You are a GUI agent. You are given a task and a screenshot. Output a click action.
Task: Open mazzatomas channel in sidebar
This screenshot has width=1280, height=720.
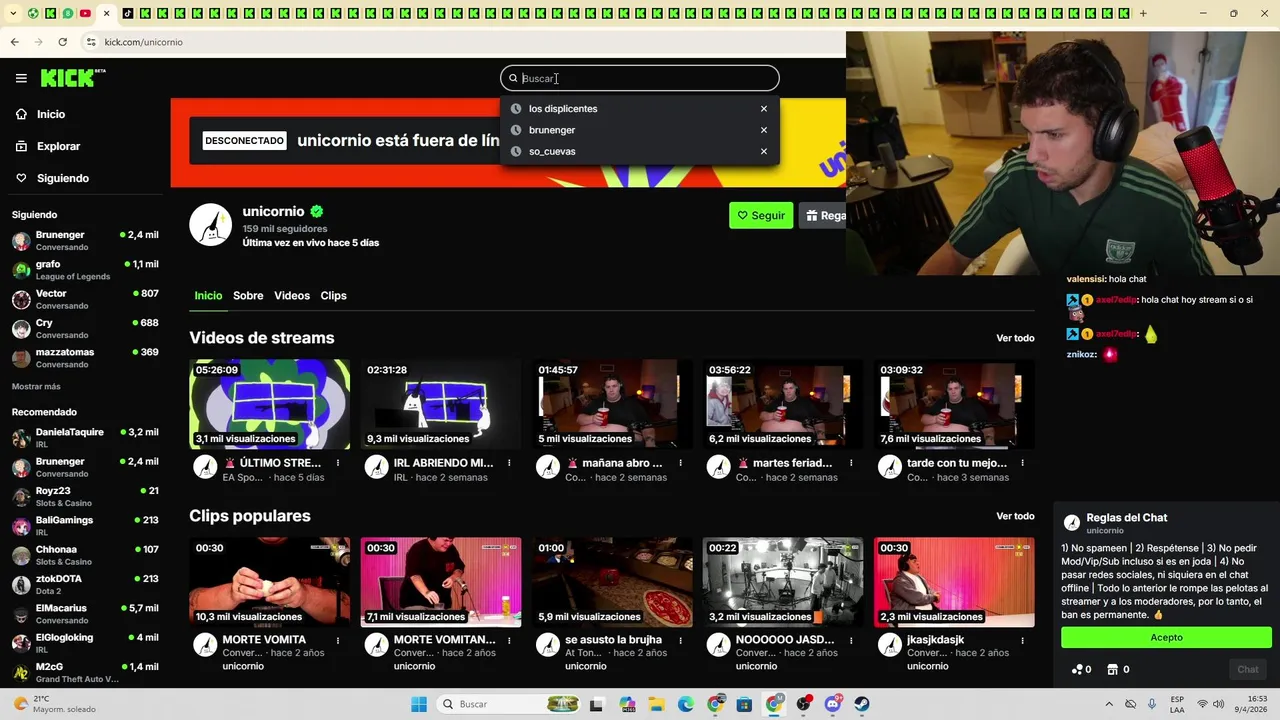coord(85,358)
